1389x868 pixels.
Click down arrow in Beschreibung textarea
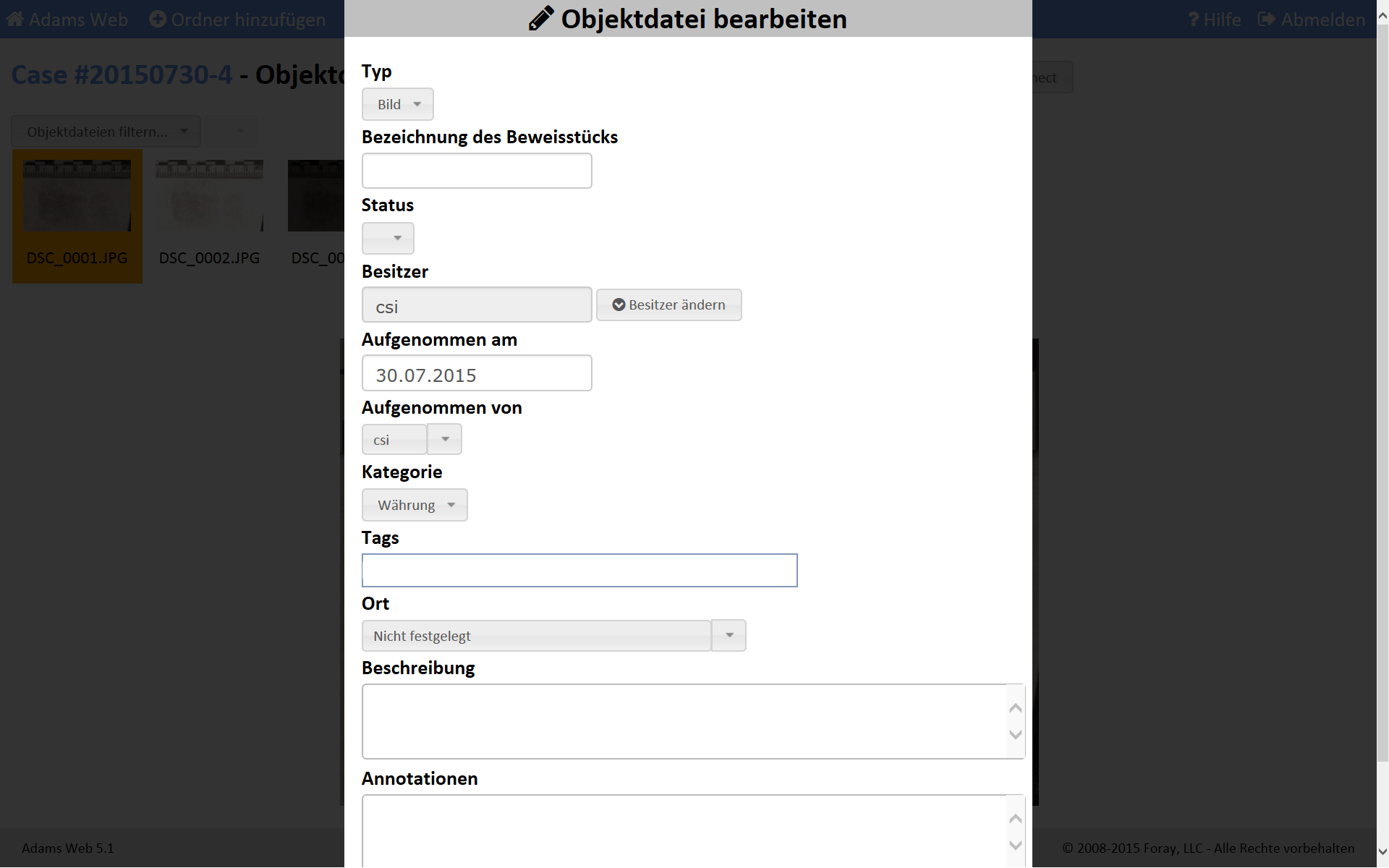click(x=1016, y=735)
